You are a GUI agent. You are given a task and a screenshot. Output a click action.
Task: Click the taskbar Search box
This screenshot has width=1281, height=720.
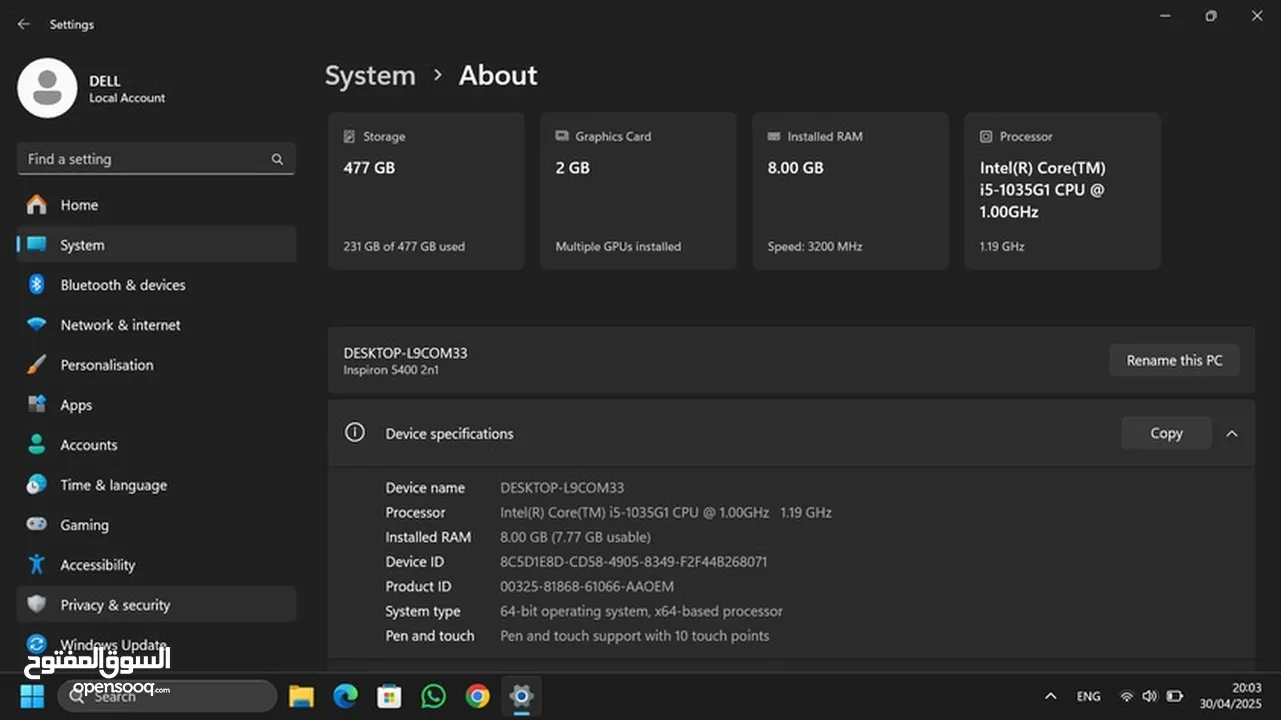coord(167,696)
